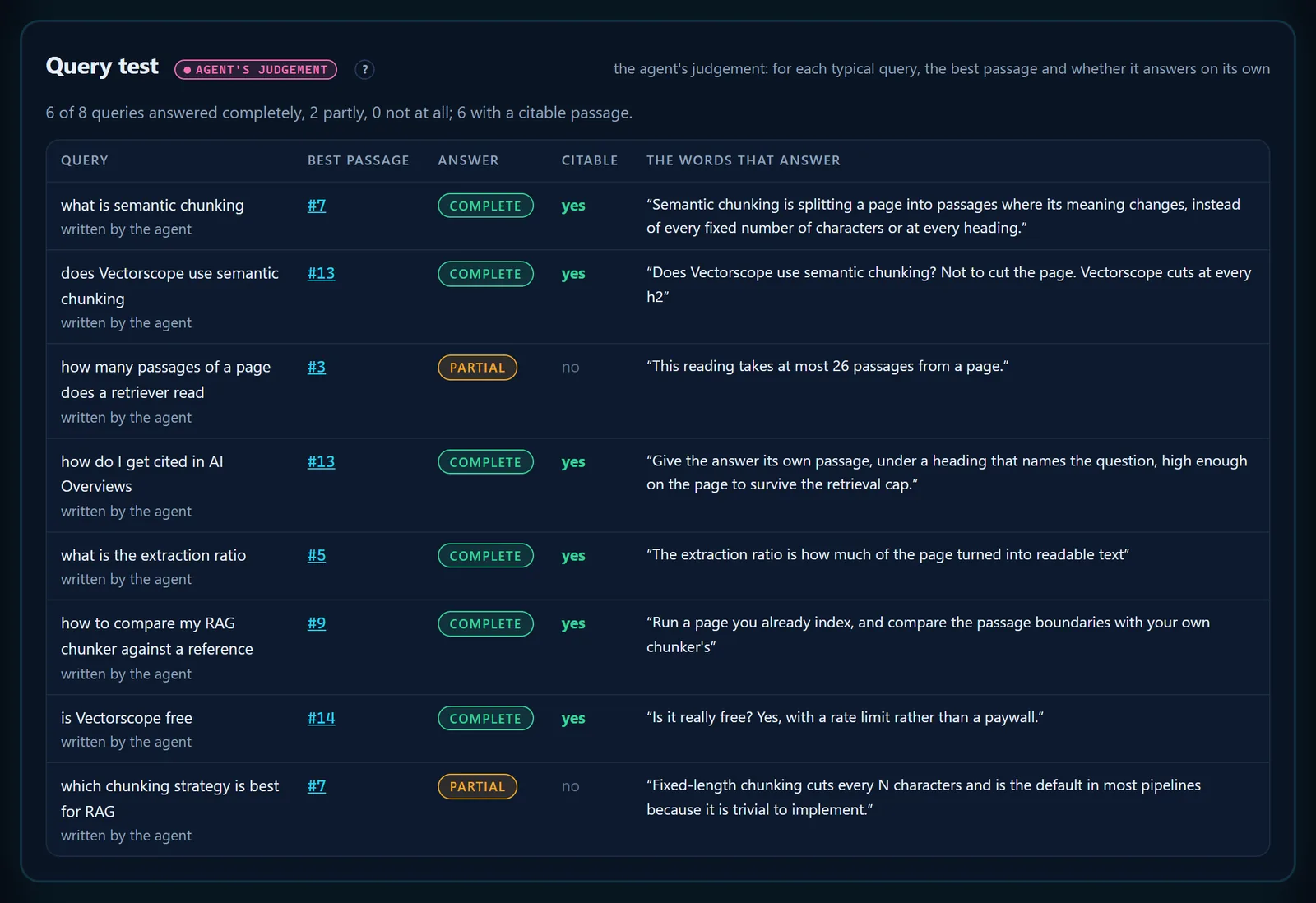Image resolution: width=1316 pixels, height=903 pixels.
Task: Click the Query column header
Action: tap(85, 160)
